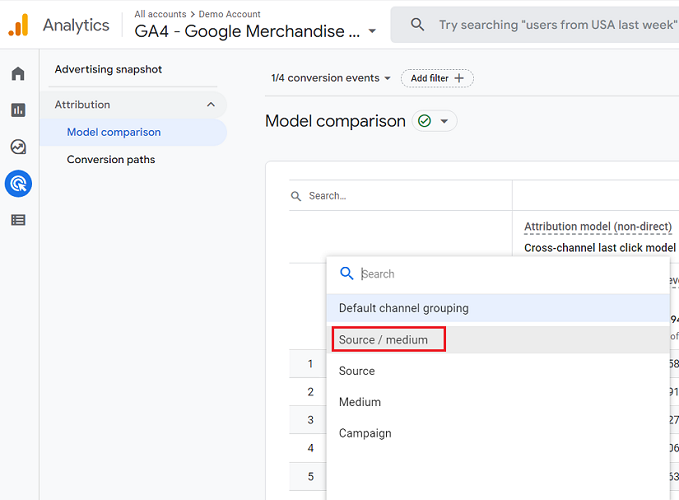Open the Home icon in sidebar
The image size is (679, 500).
pos(18,74)
